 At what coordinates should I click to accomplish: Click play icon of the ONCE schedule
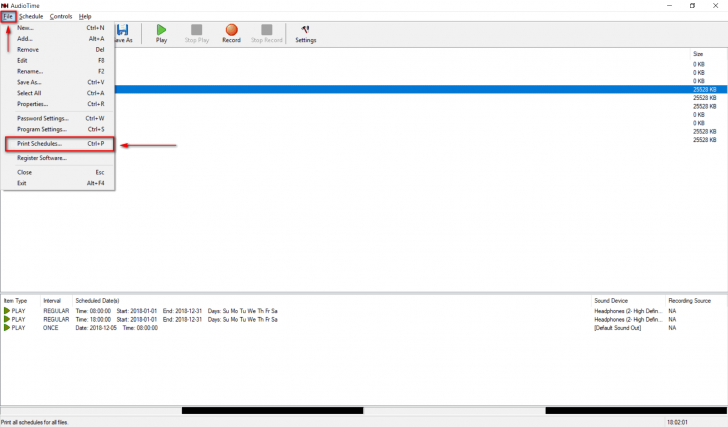point(6,327)
